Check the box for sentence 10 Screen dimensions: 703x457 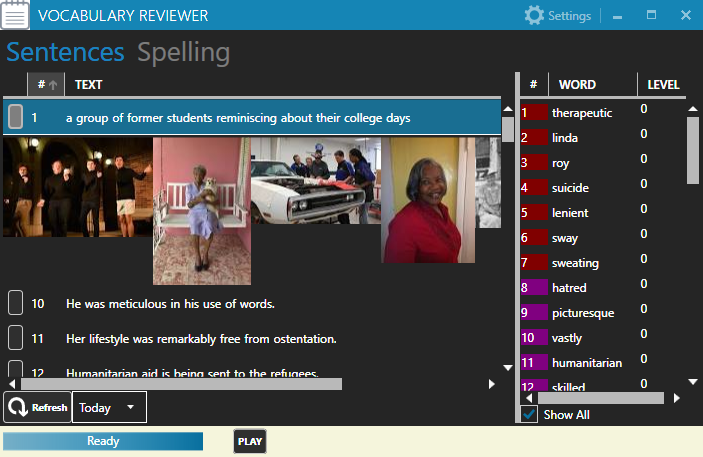pos(16,303)
